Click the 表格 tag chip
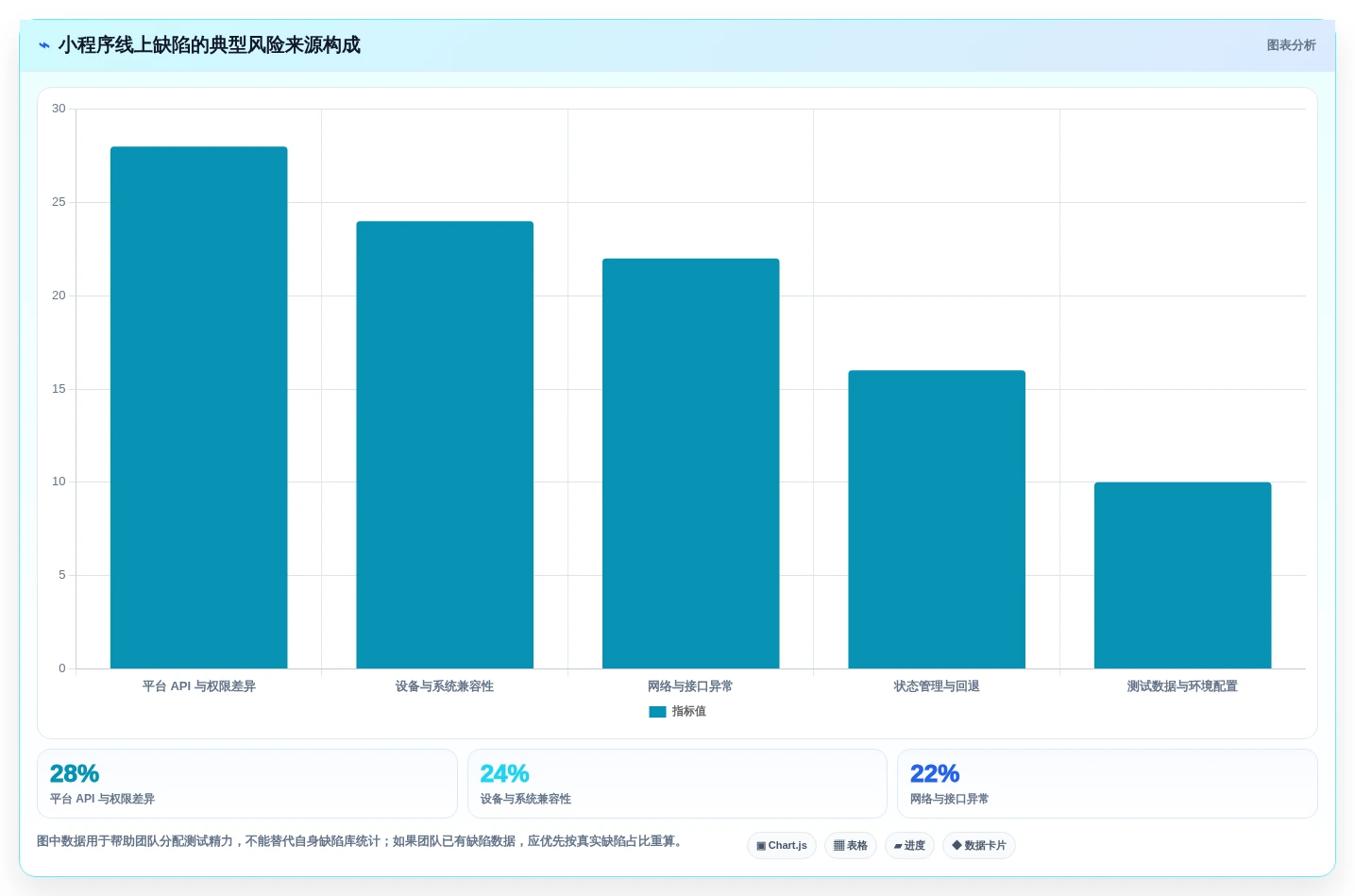 pos(851,846)
